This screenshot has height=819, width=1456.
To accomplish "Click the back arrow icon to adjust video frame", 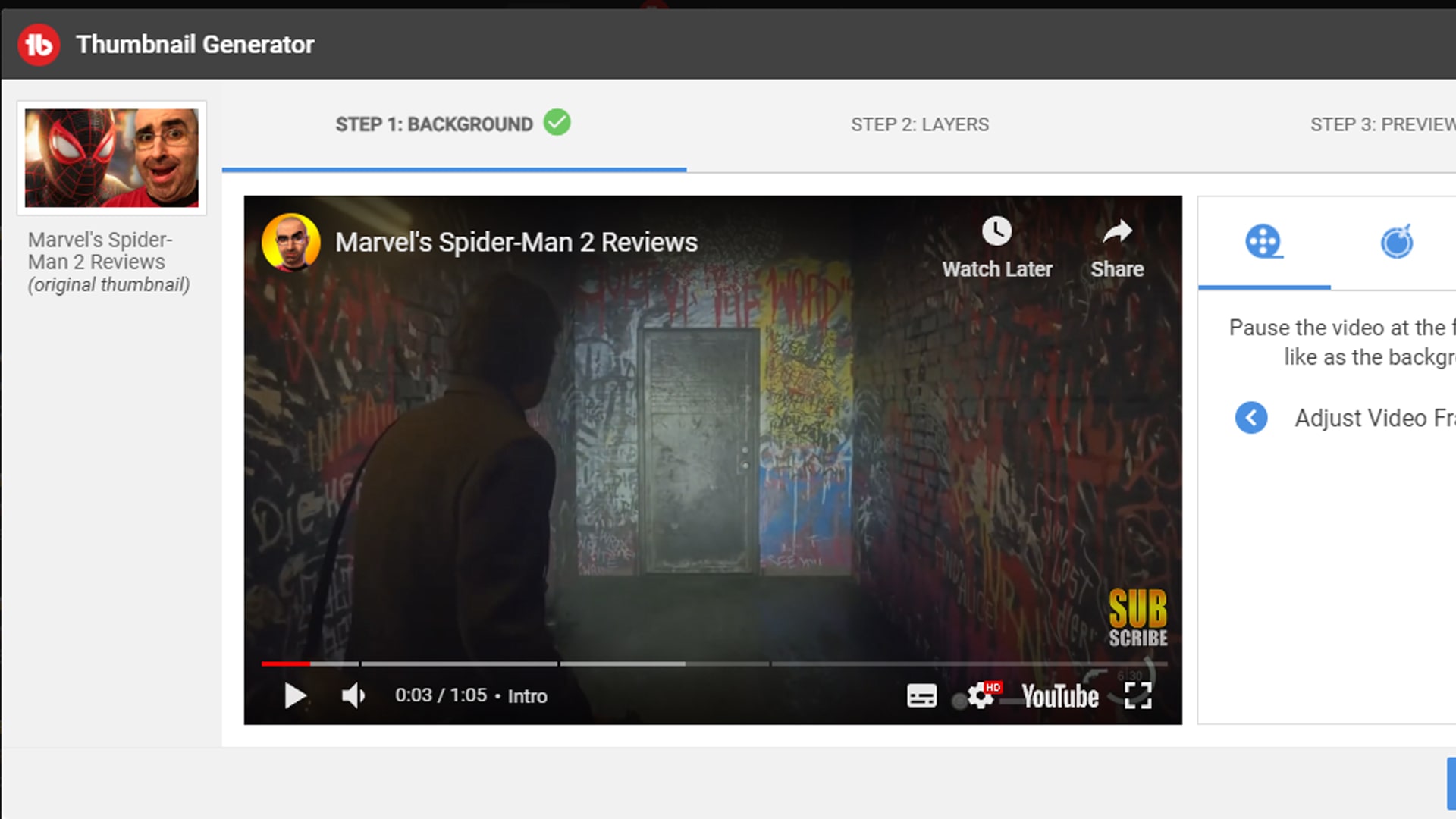I will [1250, 418].
